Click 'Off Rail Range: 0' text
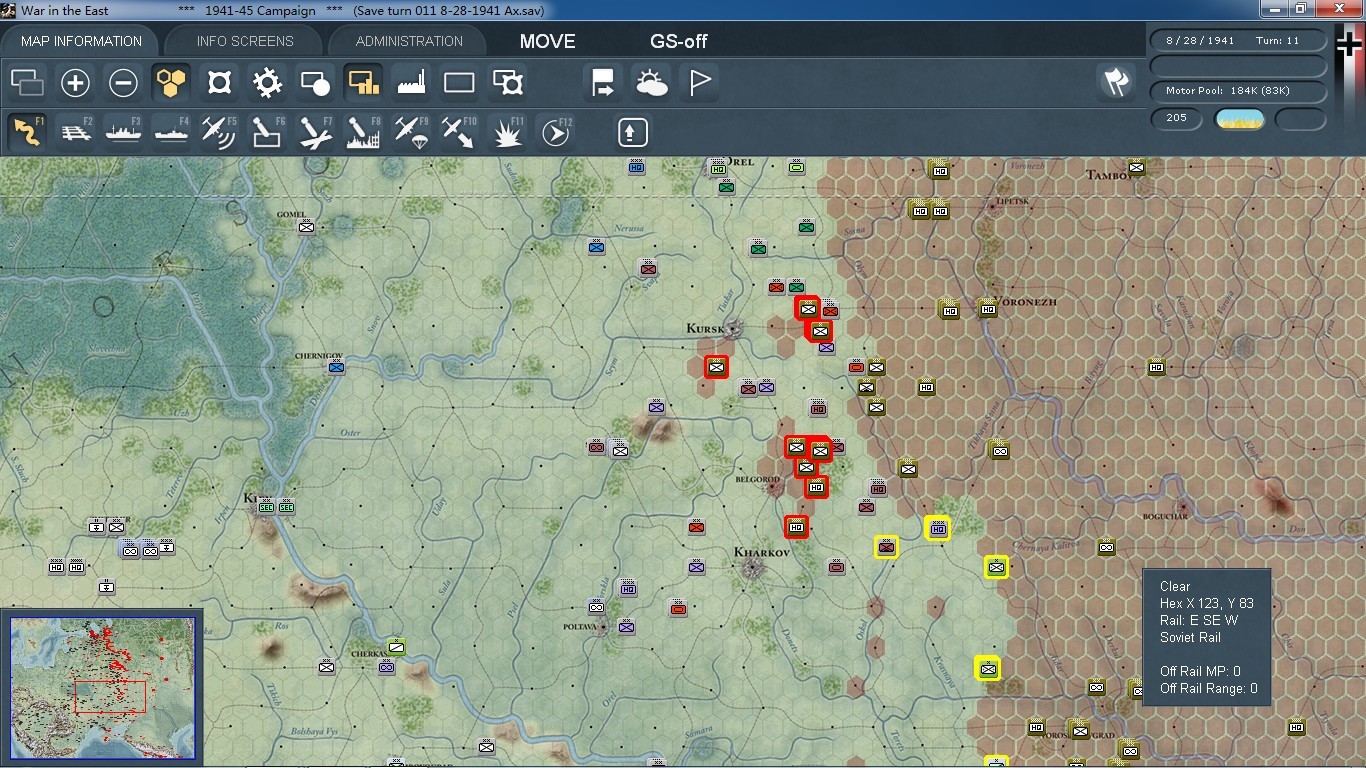This screenshot has height=768, width=1366. (x=1209, y=688)
